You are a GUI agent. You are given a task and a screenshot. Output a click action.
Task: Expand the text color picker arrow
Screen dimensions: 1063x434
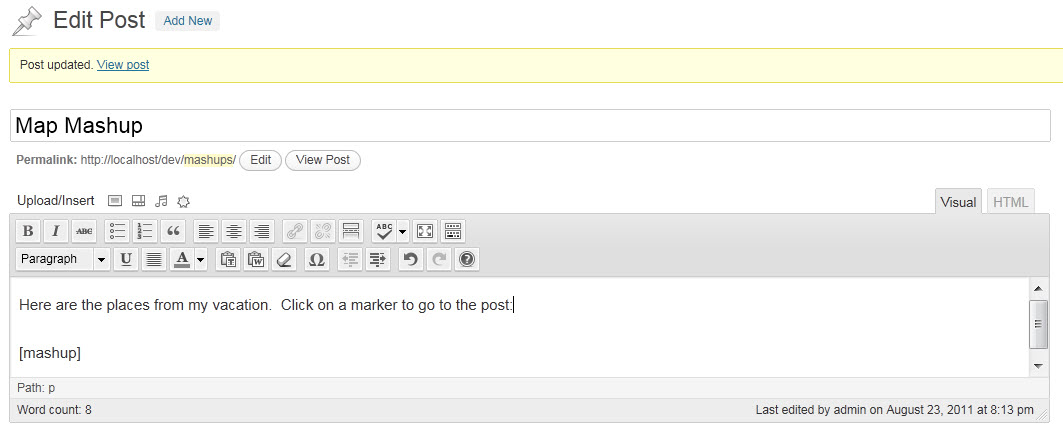pyautogui.click(x=201, y=259)
